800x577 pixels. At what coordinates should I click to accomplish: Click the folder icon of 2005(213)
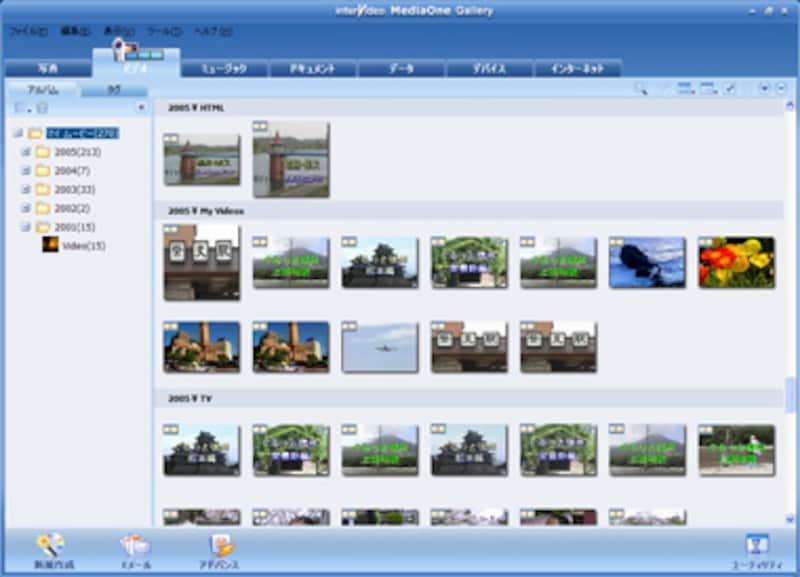click(43, 152)
